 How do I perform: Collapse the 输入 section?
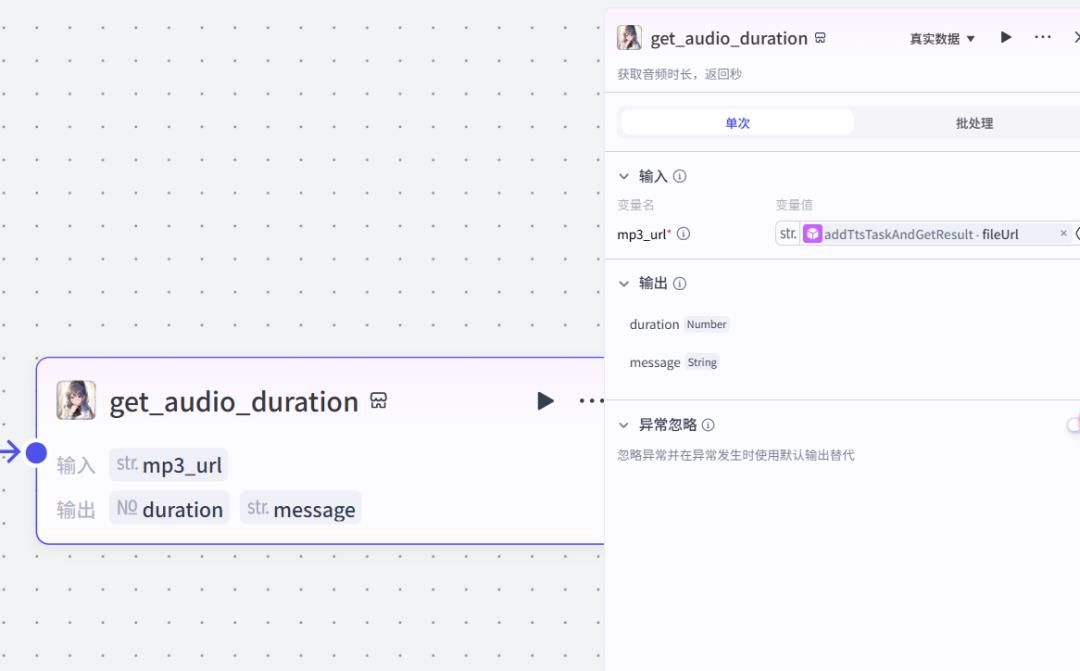624,175
